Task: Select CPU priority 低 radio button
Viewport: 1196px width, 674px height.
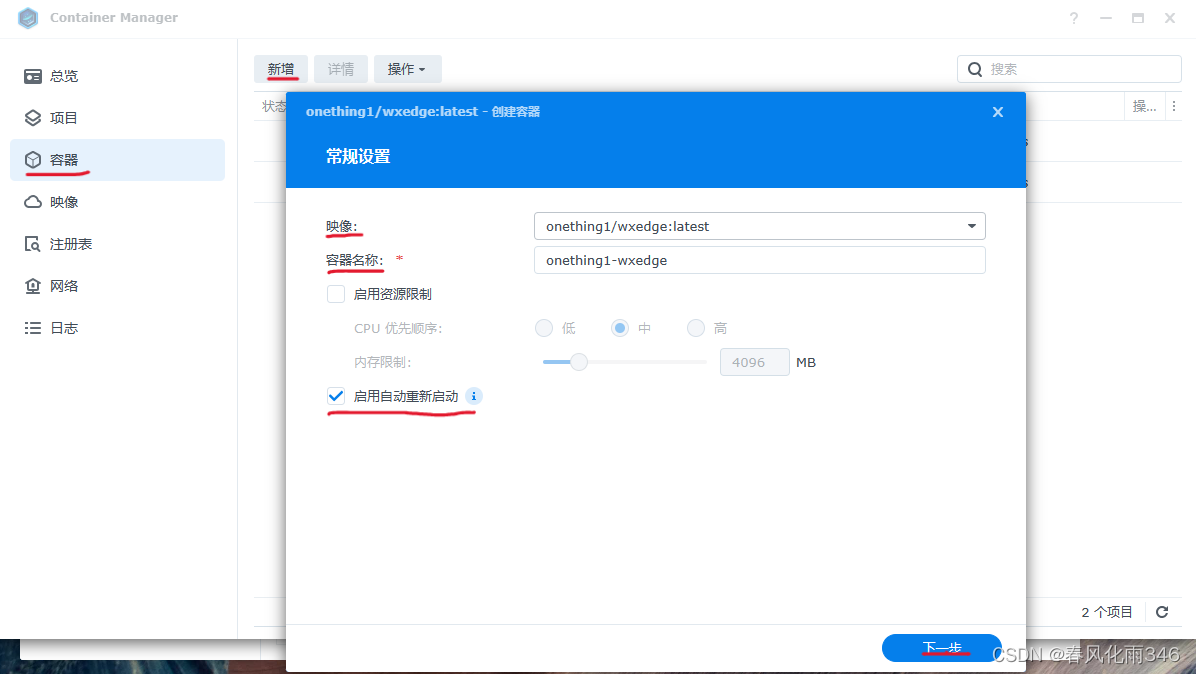Action: pyautogui.click(x=544, y=328)
